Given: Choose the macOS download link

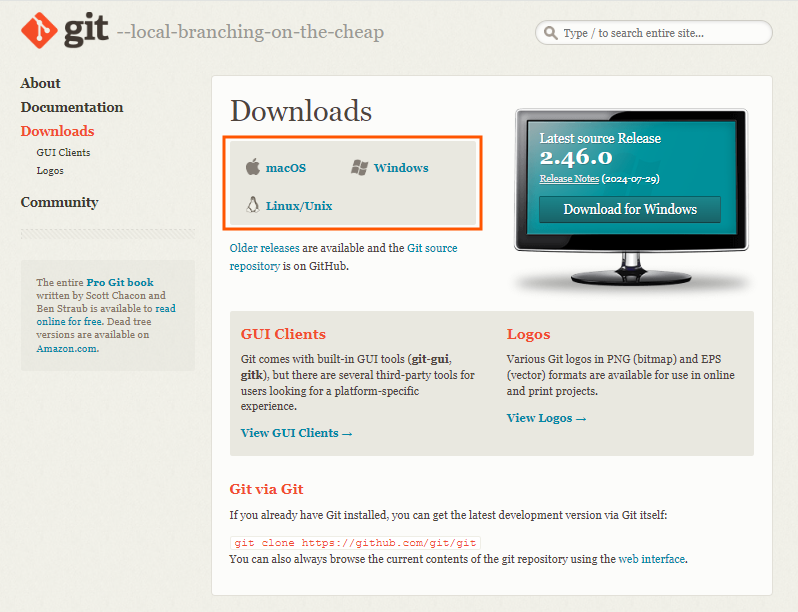Looking at the screenshot, I should 286,167.
